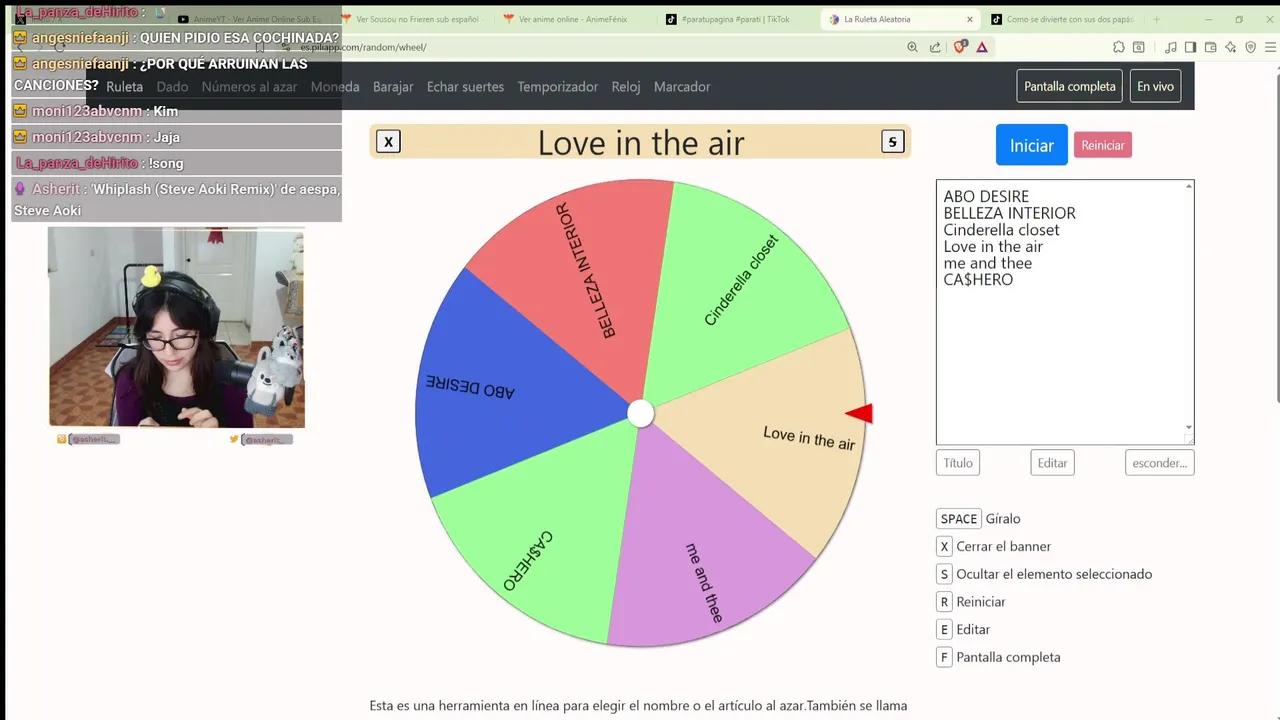Click the Título button
This screenshot has width=1280, height=720.
coord(958,463)
